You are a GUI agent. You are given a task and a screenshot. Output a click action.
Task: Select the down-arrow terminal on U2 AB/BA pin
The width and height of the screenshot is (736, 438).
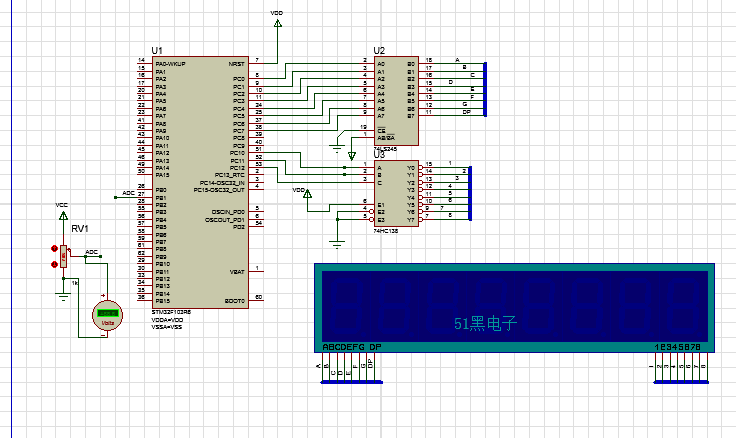coord(352,155)
